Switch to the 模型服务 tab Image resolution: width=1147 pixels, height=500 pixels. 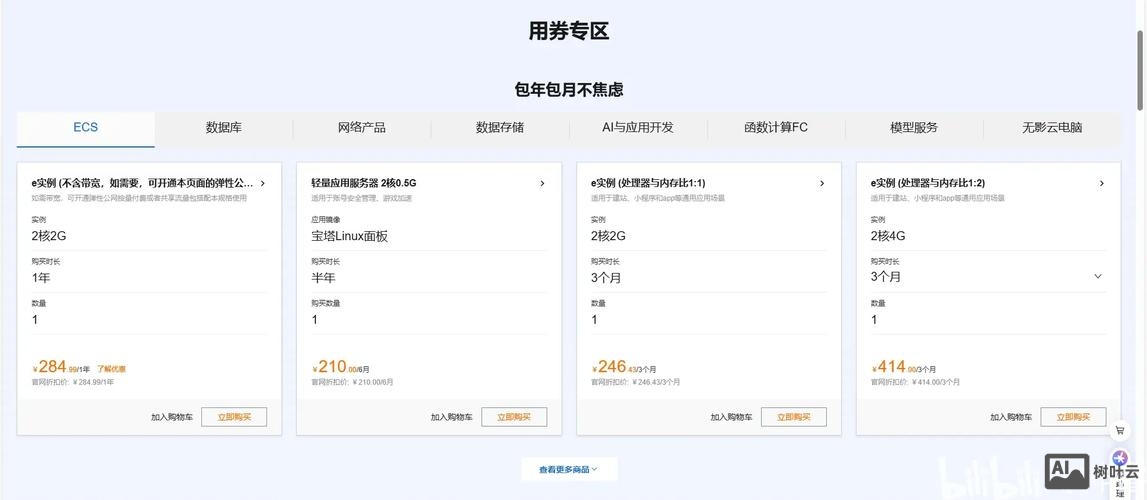(x=914, y=128)
